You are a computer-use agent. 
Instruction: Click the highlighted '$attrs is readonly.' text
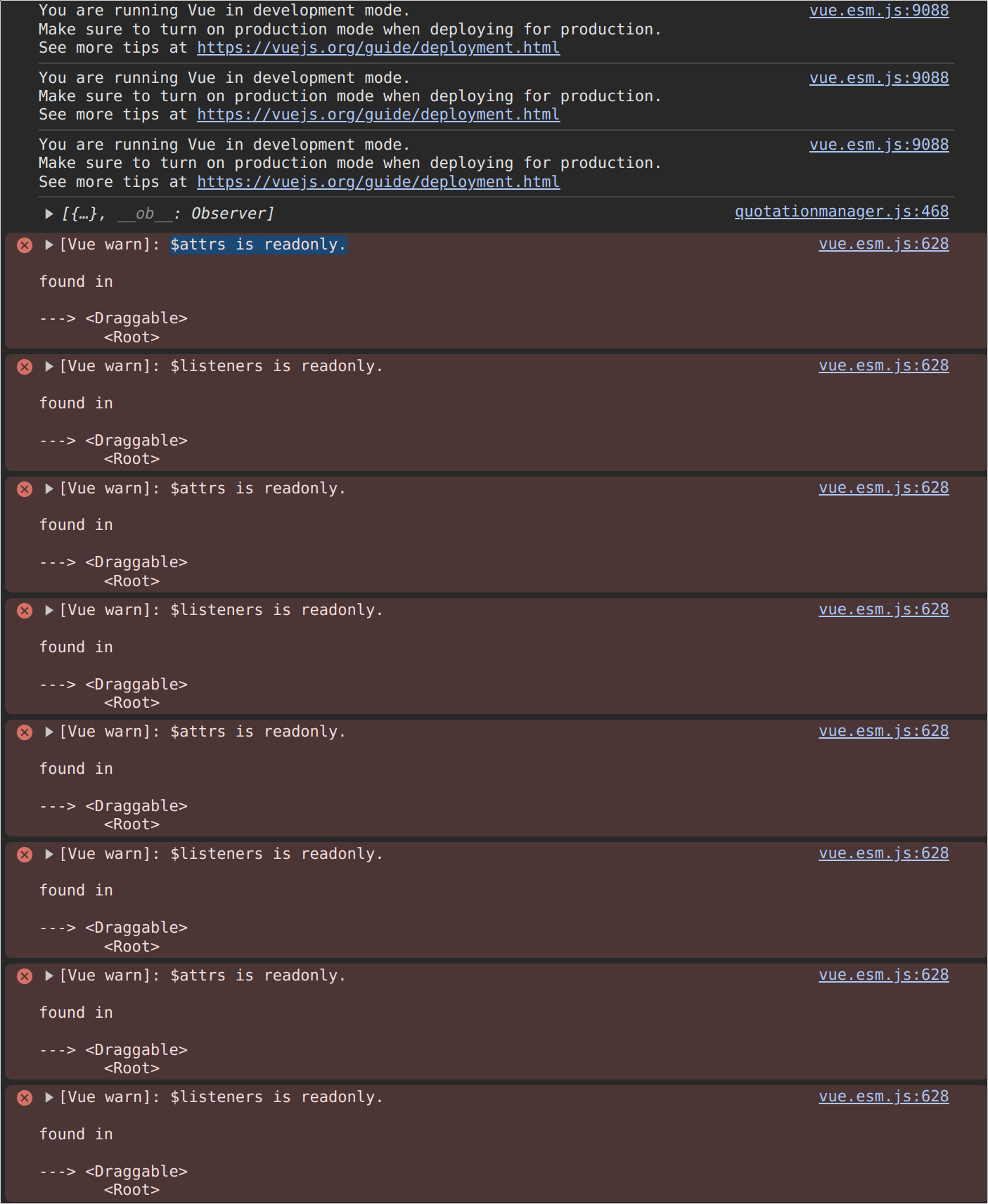[258, 245]
